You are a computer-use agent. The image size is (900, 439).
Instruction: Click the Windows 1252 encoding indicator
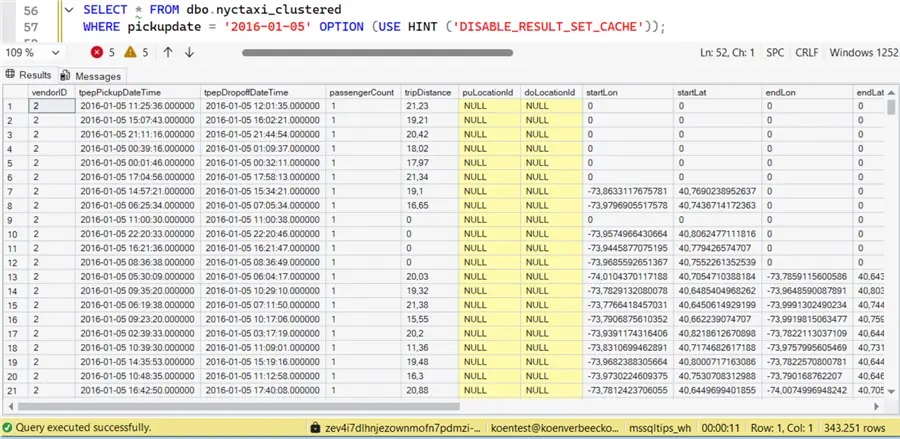pyautogui.click(x=863, y=52)
